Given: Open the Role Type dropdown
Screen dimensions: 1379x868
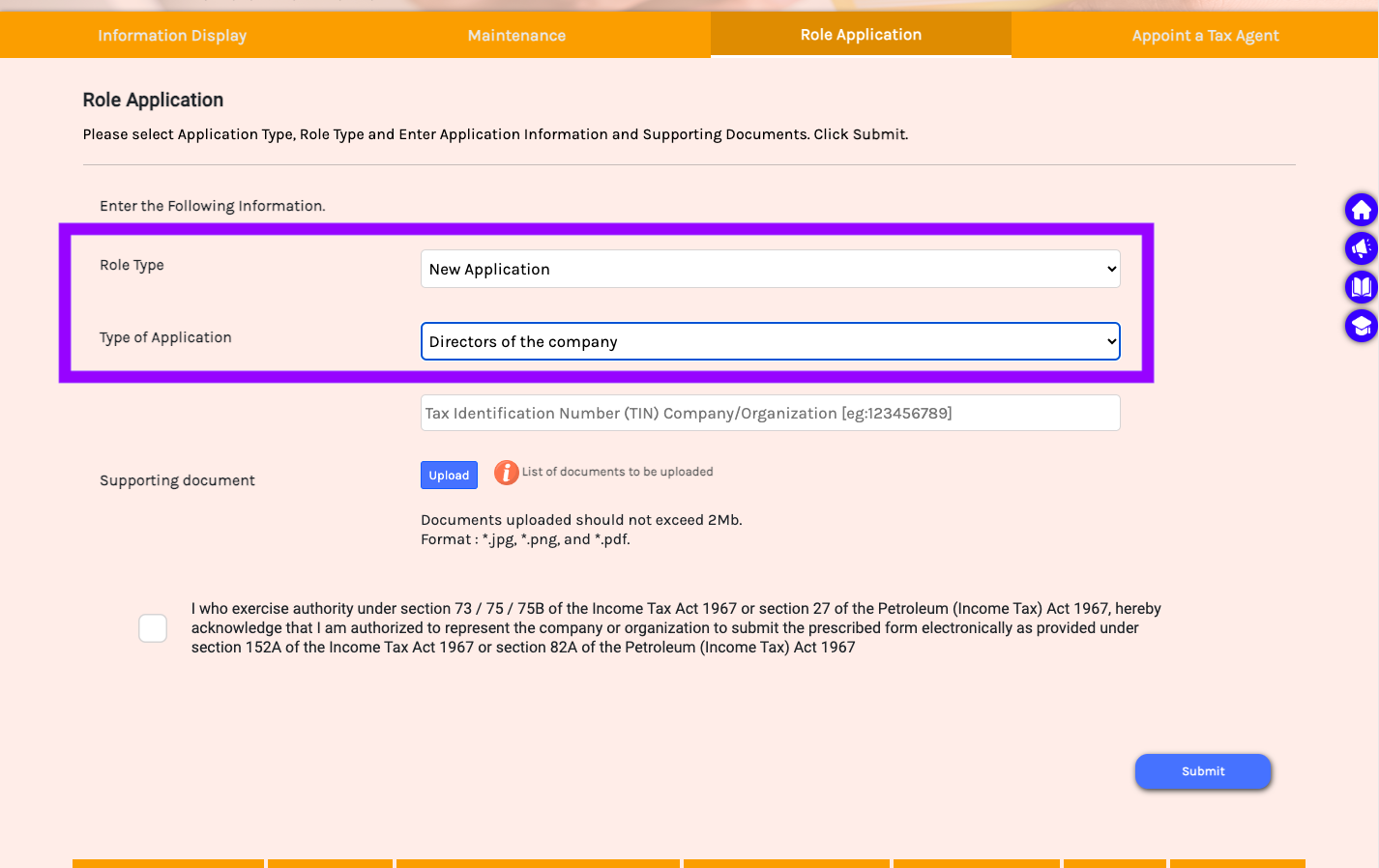Looking at the screenshot, I should pos(770,269).
